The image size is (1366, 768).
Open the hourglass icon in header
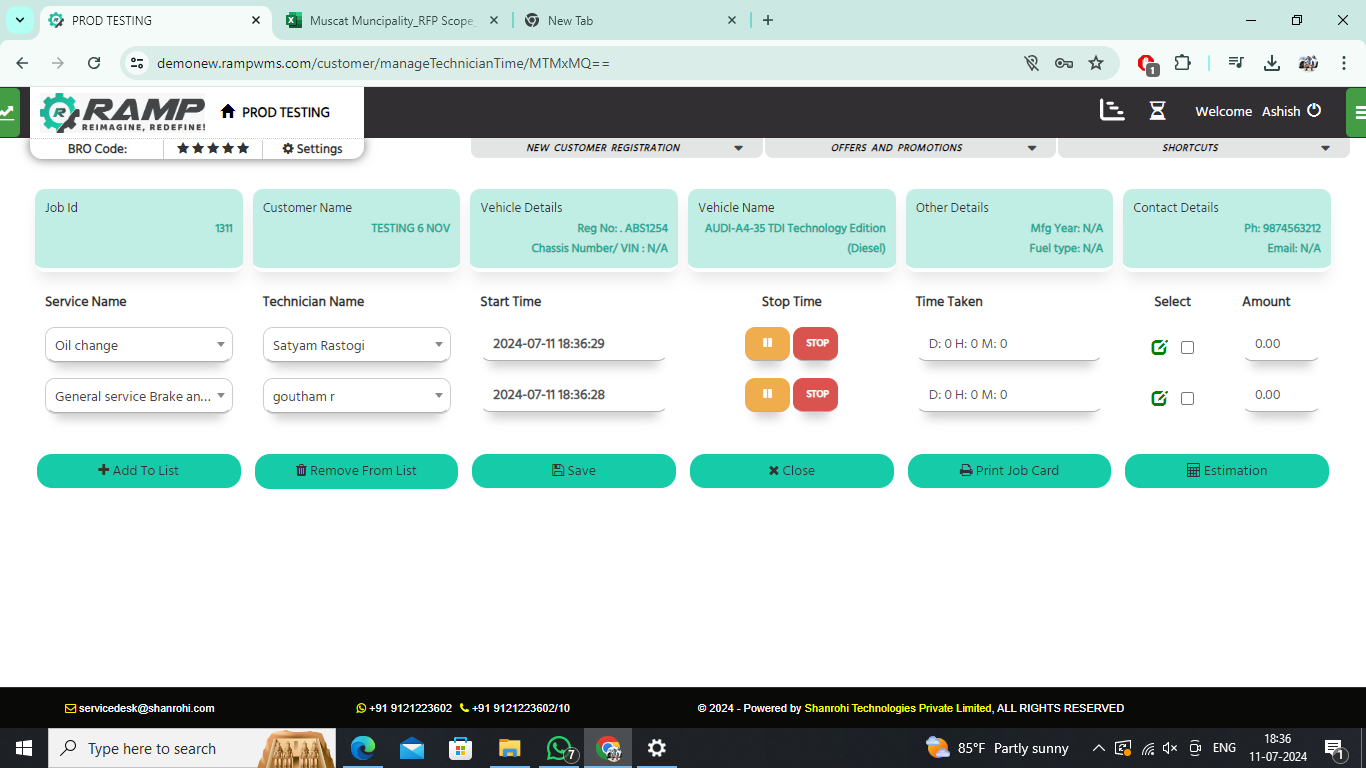[x=1157, y=111]
